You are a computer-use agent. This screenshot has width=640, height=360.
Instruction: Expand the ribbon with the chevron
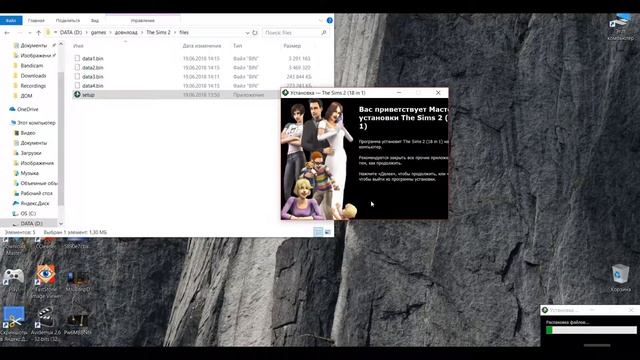[320, 20]
